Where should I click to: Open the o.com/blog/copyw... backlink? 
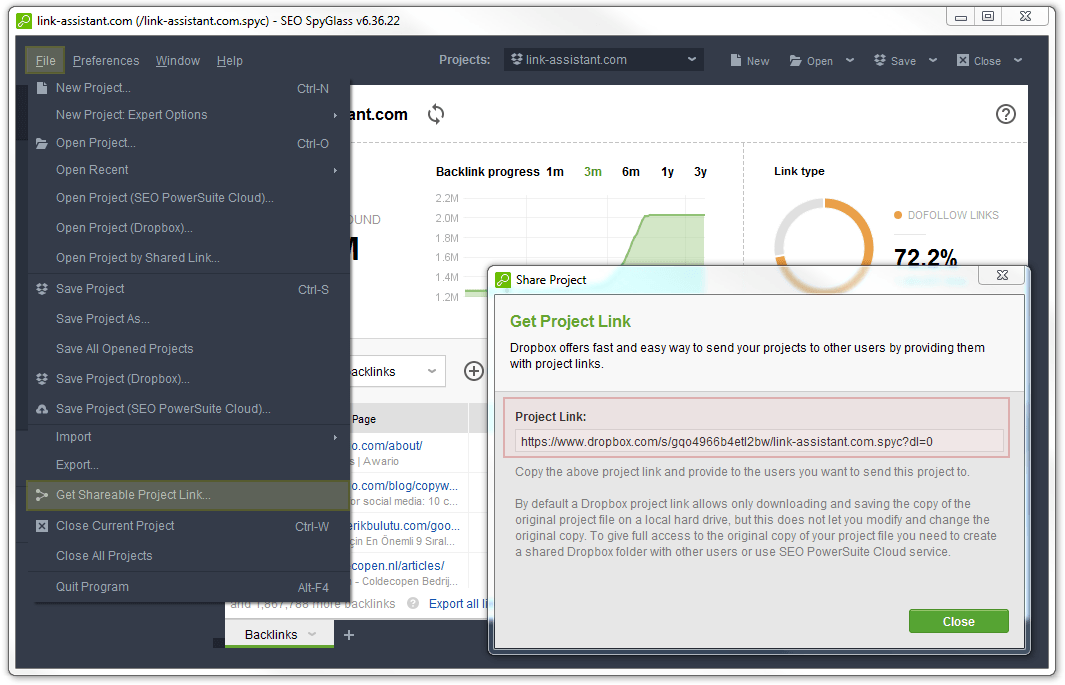point(404,485)
